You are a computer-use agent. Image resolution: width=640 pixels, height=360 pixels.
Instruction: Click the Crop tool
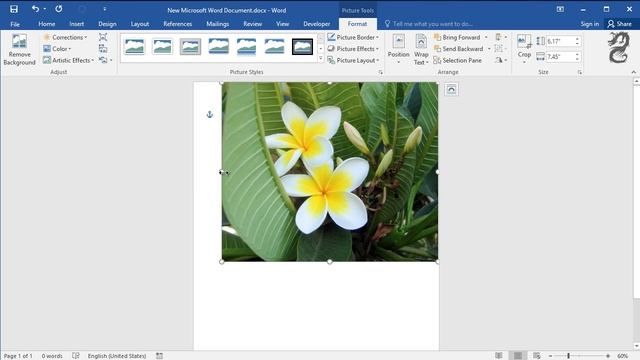pos(524,49)
